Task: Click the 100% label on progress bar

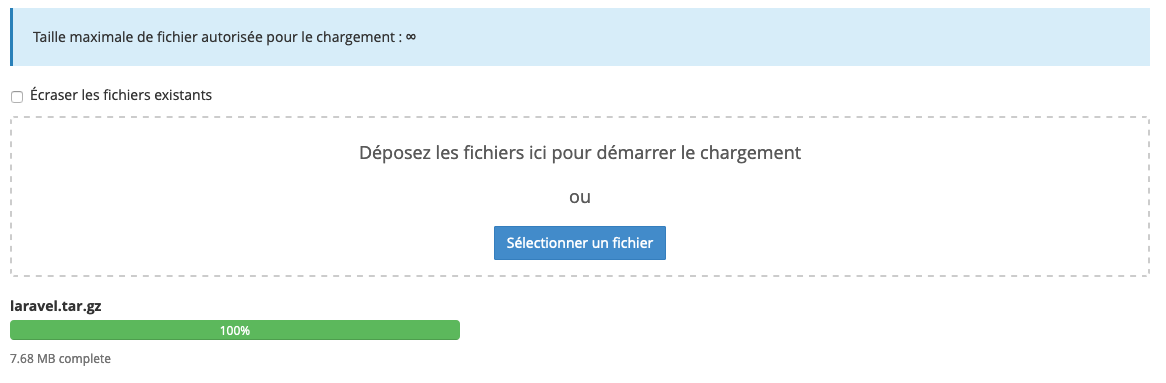Action: pos(235,331)
